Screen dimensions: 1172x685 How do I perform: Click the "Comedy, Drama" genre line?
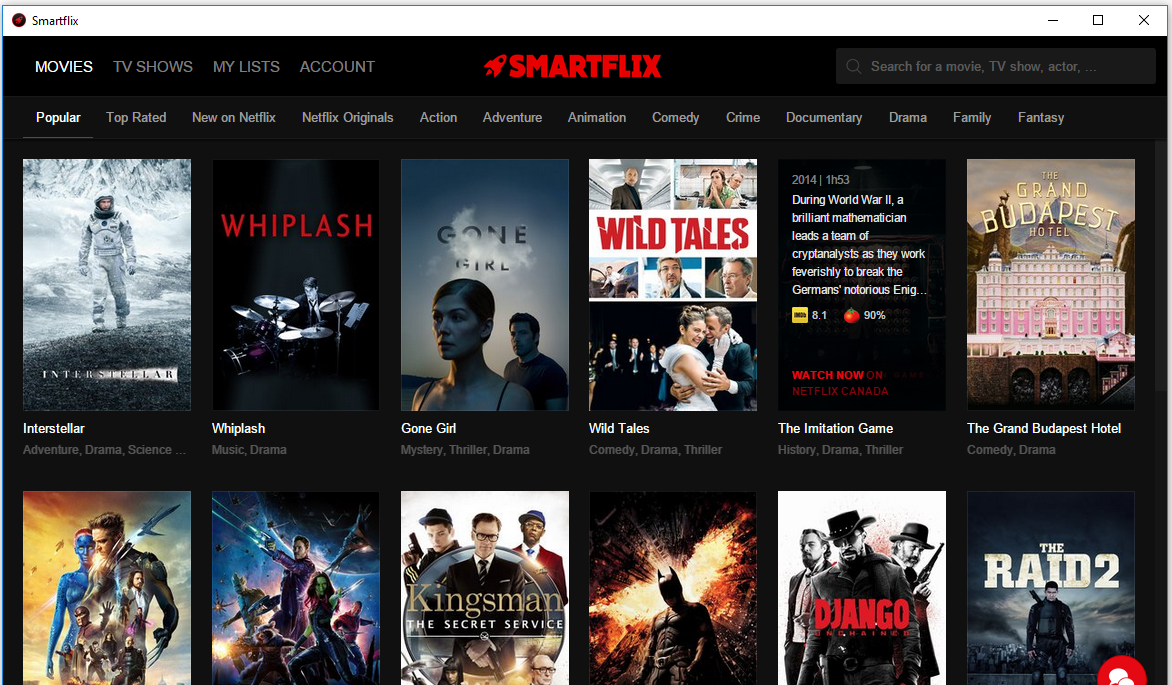(x=1011, y=449)
